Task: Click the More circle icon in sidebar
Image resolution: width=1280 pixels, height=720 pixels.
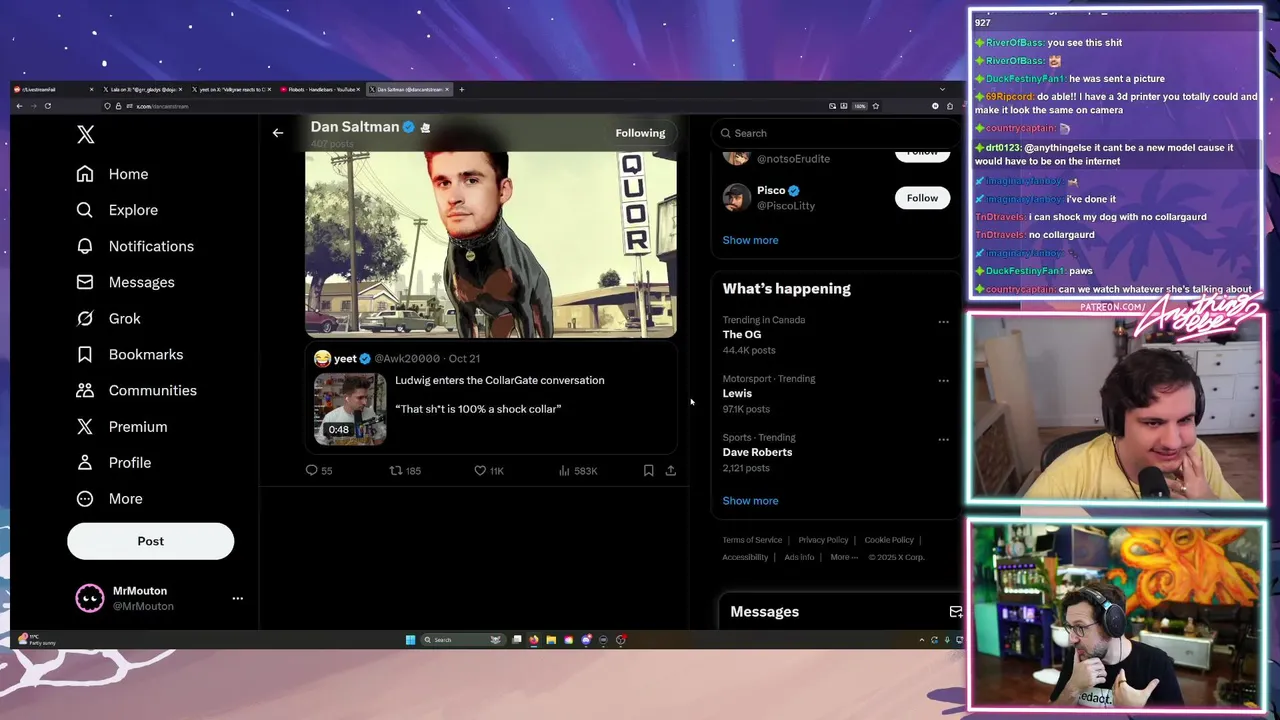Action: coord(85,498)
